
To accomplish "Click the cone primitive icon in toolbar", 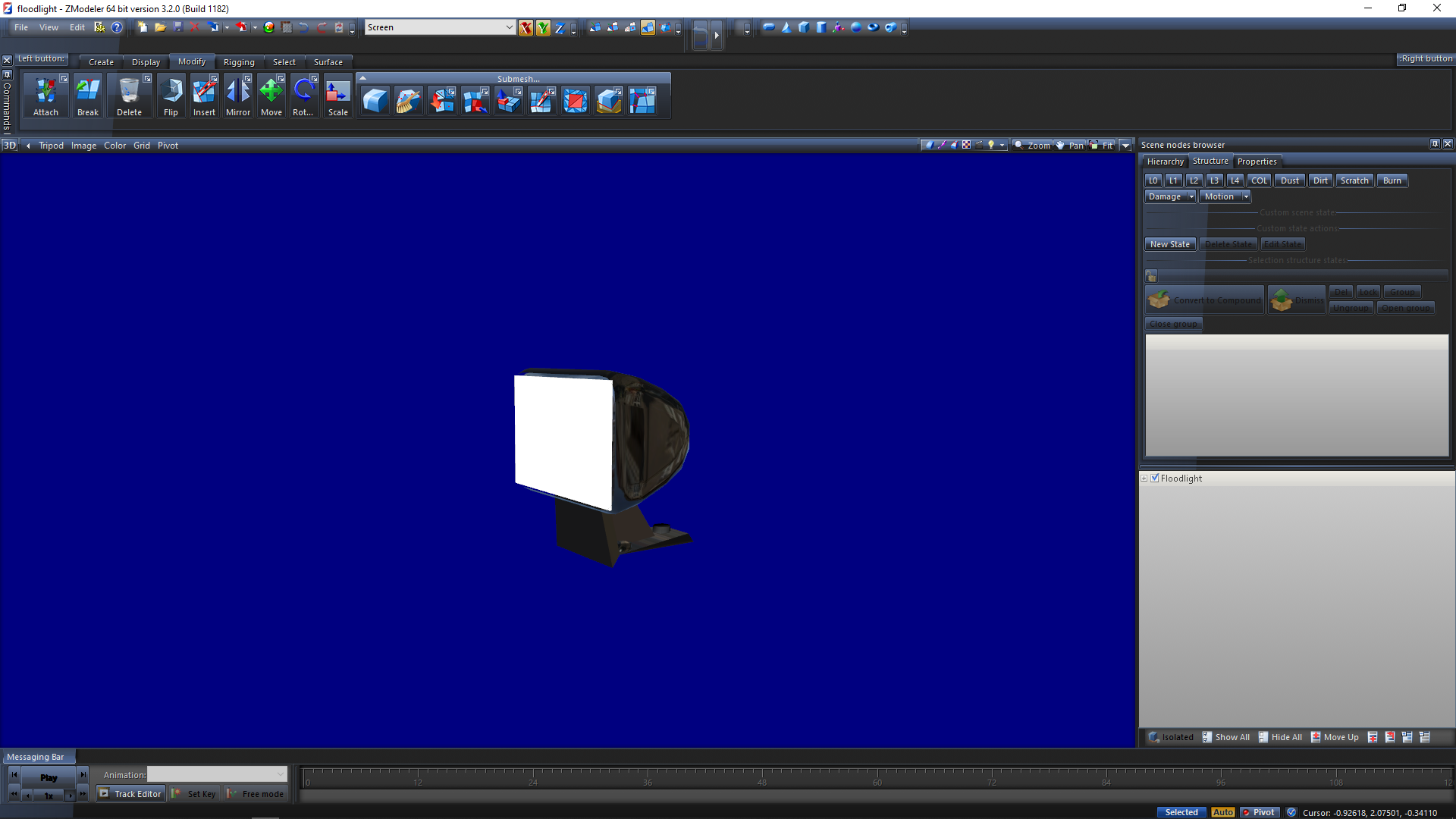I will (786, 27).
